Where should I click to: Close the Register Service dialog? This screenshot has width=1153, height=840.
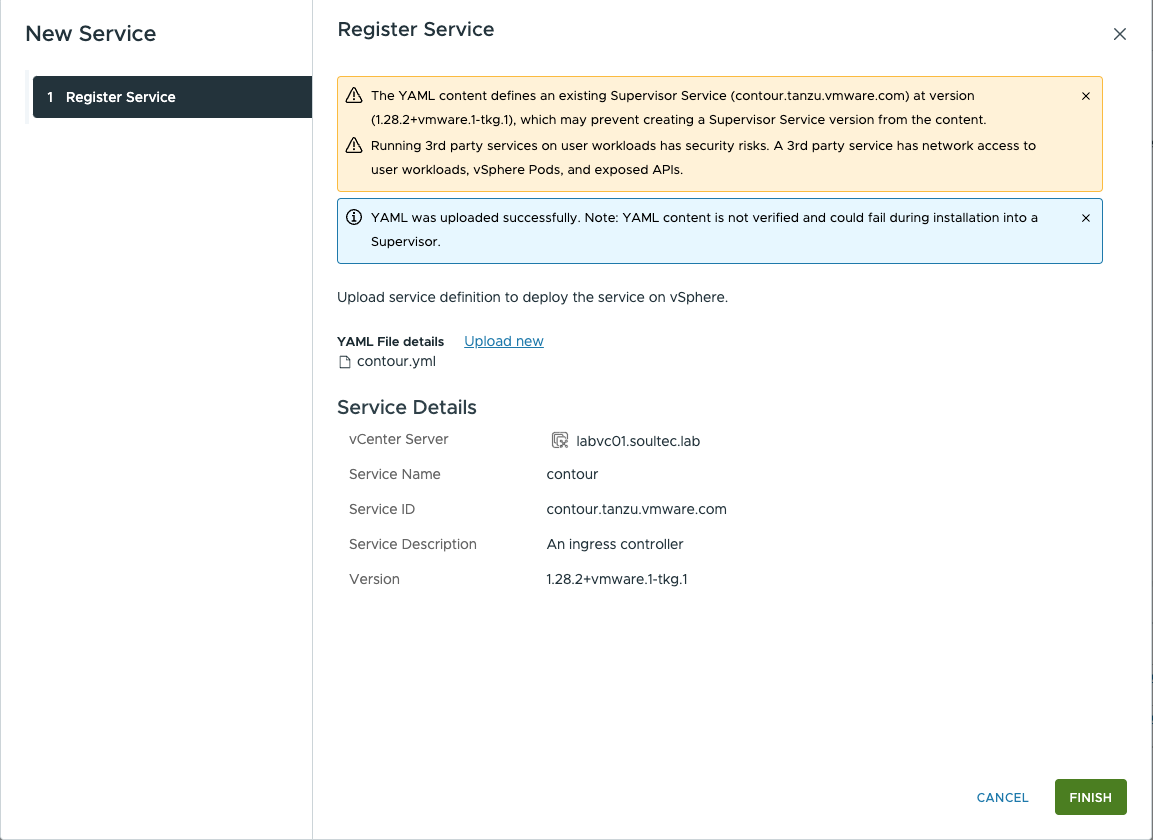(x=1119, y=35)
